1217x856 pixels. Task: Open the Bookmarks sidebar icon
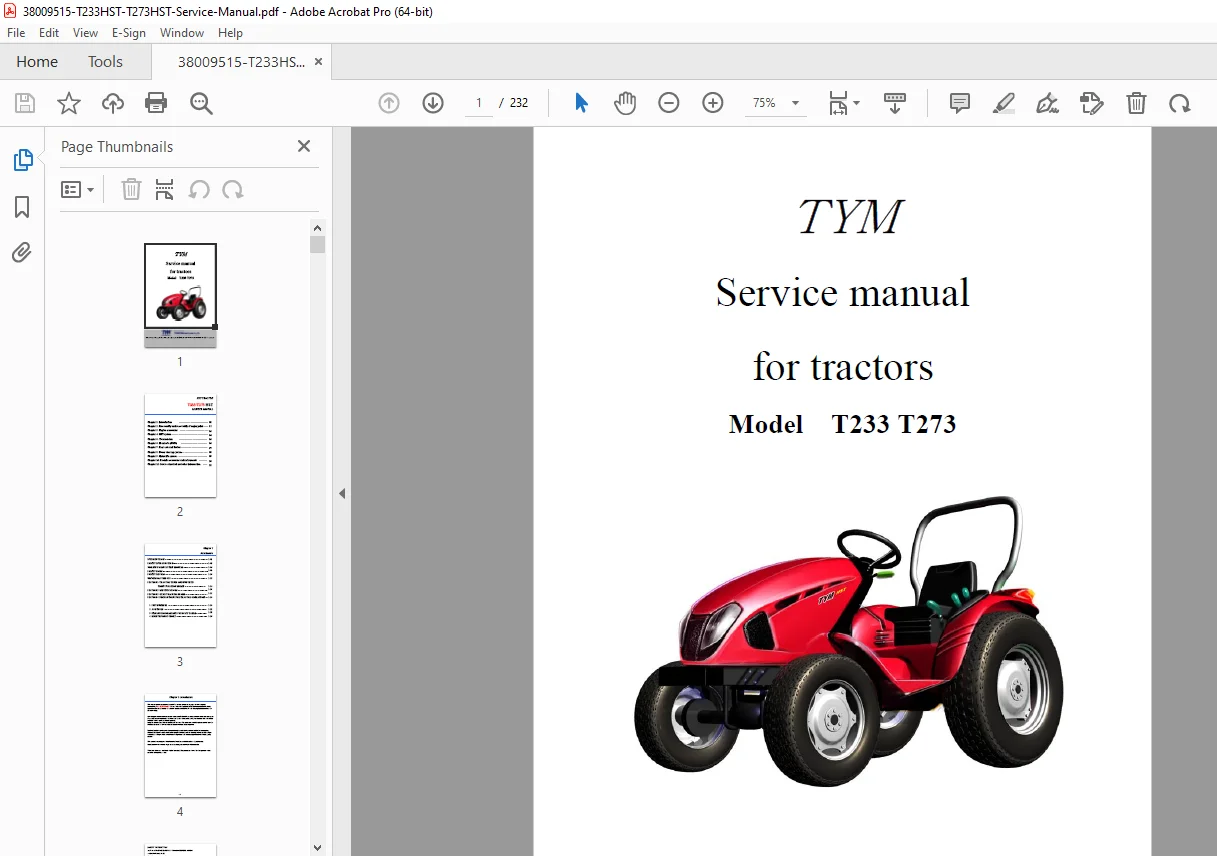(22, 207)
